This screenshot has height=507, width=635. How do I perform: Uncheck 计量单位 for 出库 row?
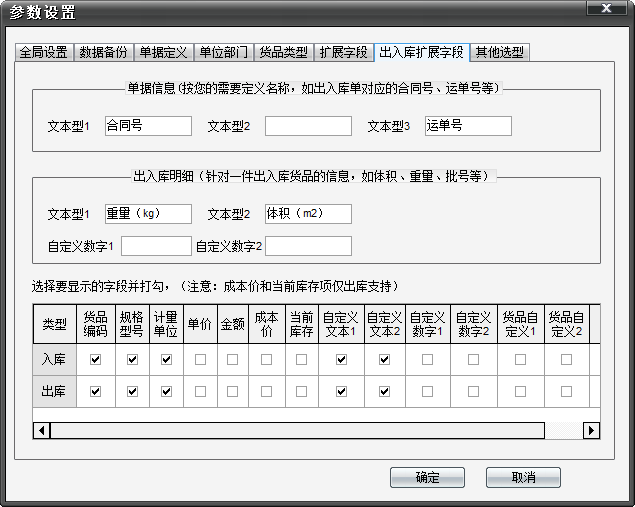tap(166, 392)
